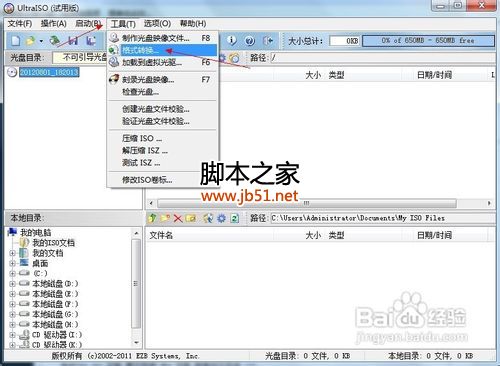The width and height of the screenshot is (500, 366).
Task: Click the New file toolbar icon
Action: [16, 41]
